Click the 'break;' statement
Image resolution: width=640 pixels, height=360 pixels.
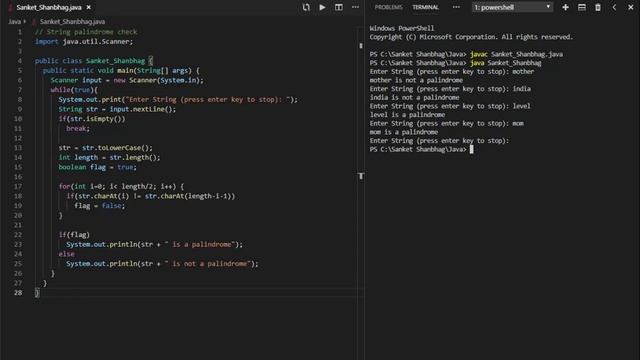click(78, 129)
